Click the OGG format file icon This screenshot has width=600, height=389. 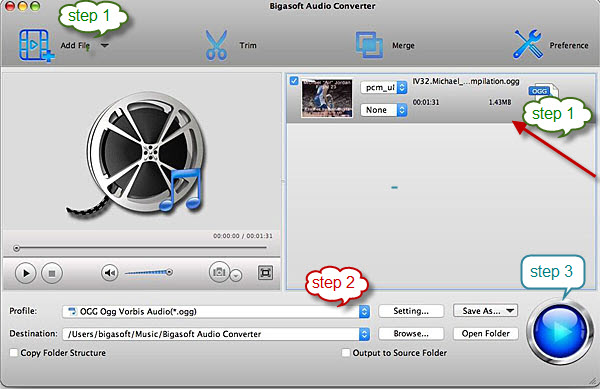click(x=543, y=91)
